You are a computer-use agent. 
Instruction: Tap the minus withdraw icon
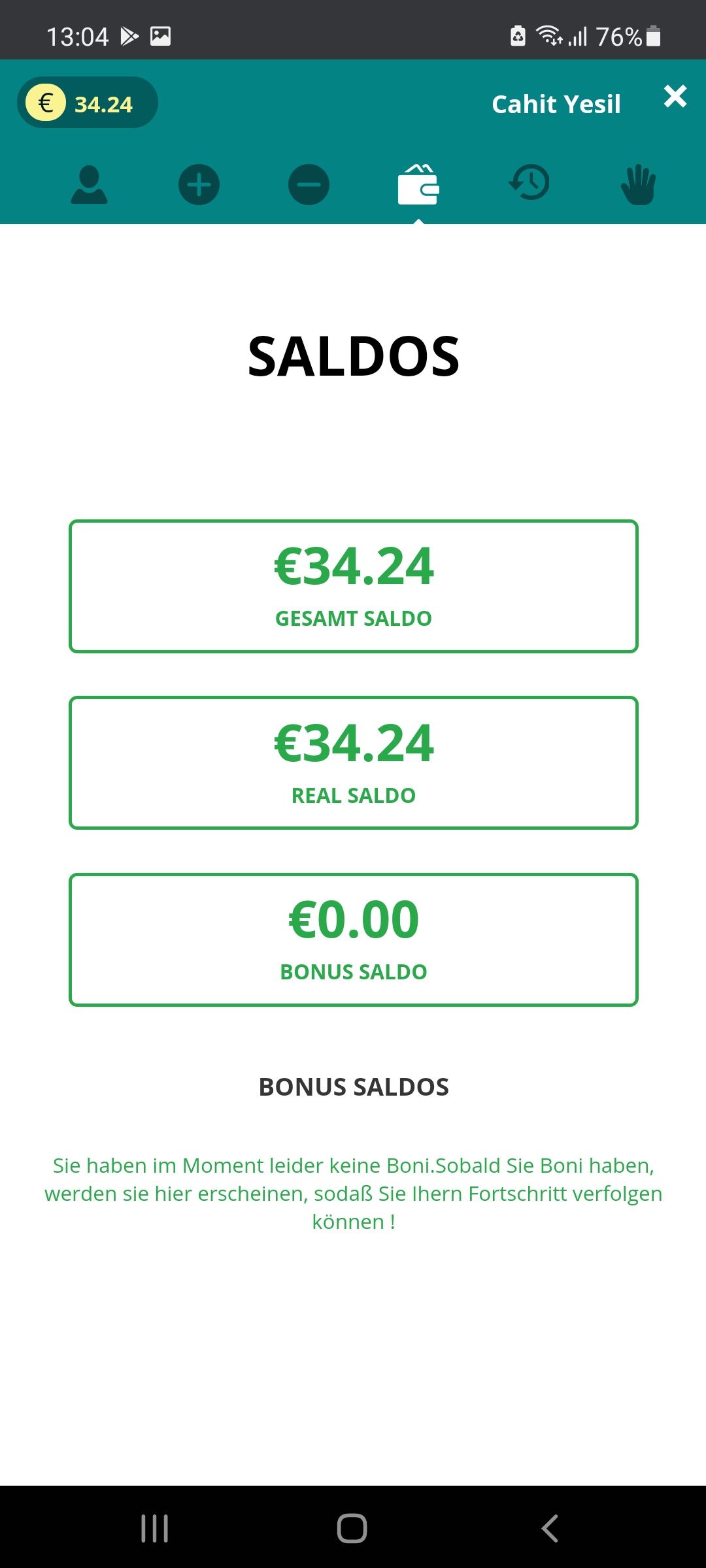[x=309, y=185]
